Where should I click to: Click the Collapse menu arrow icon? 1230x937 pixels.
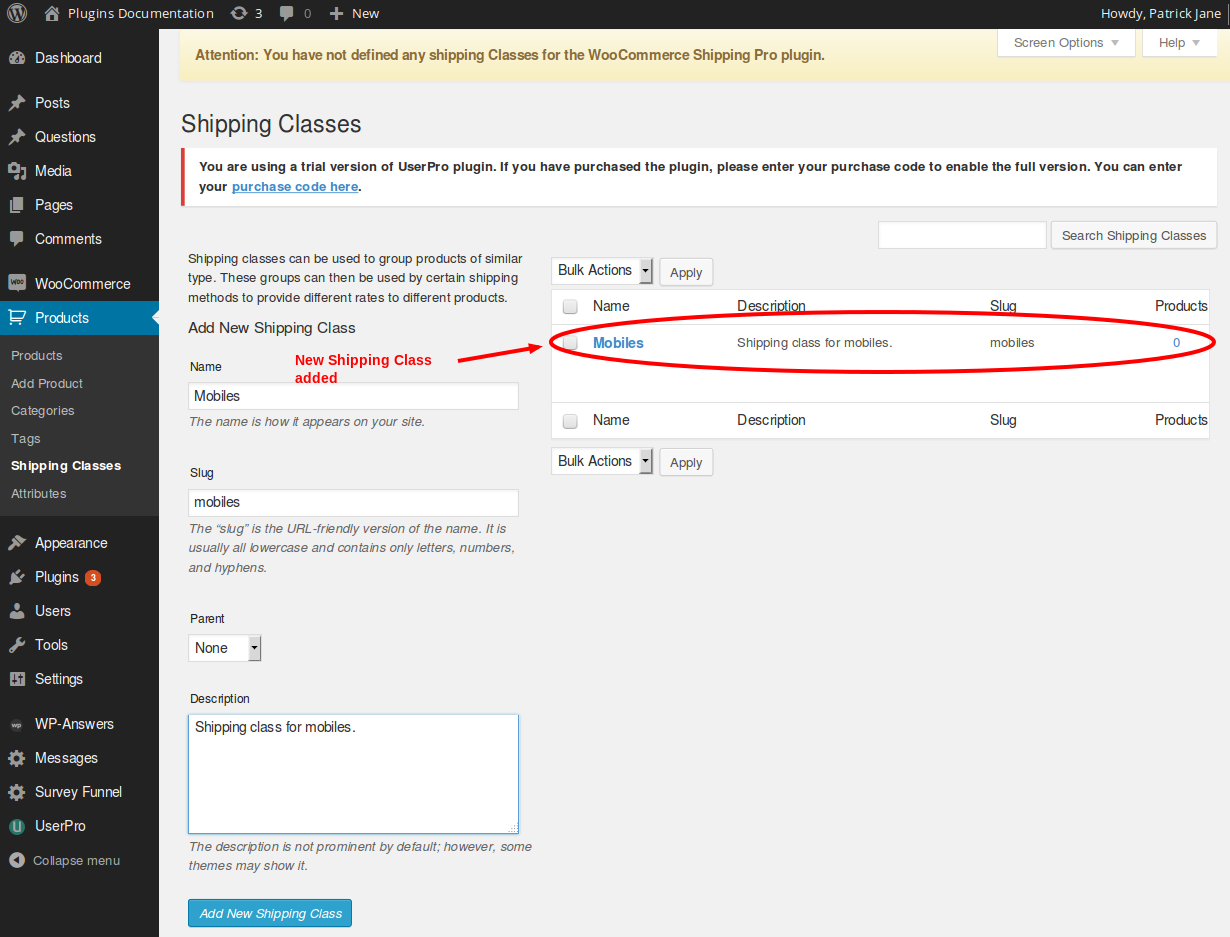pos(17,860)
